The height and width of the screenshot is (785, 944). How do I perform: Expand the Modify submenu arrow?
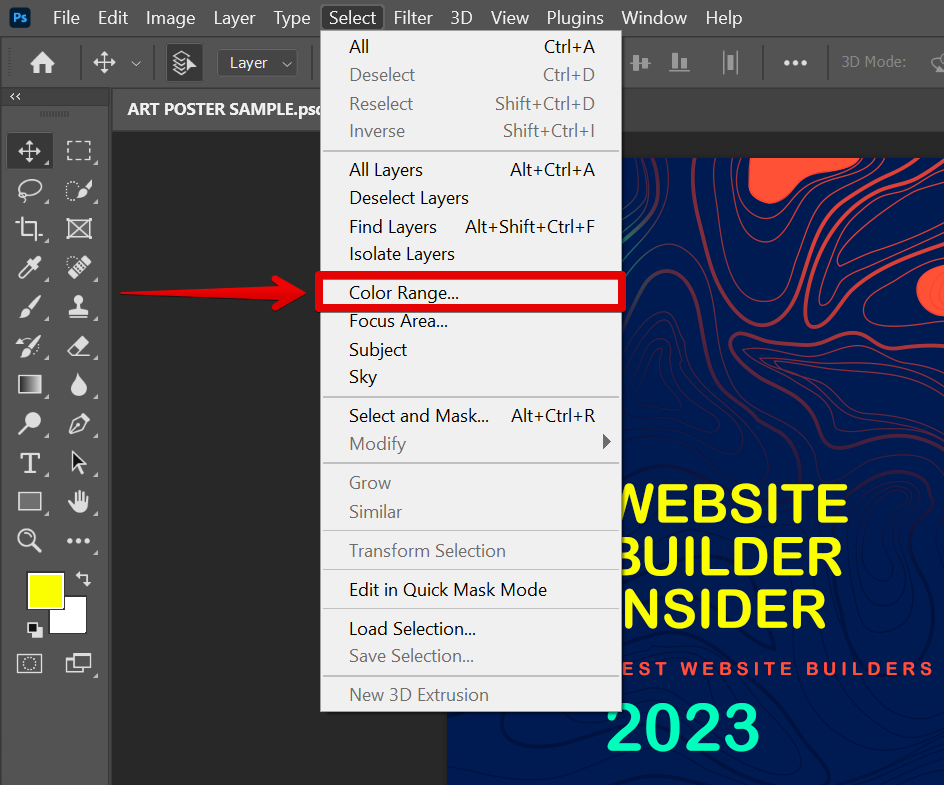(x=606, y=442)
